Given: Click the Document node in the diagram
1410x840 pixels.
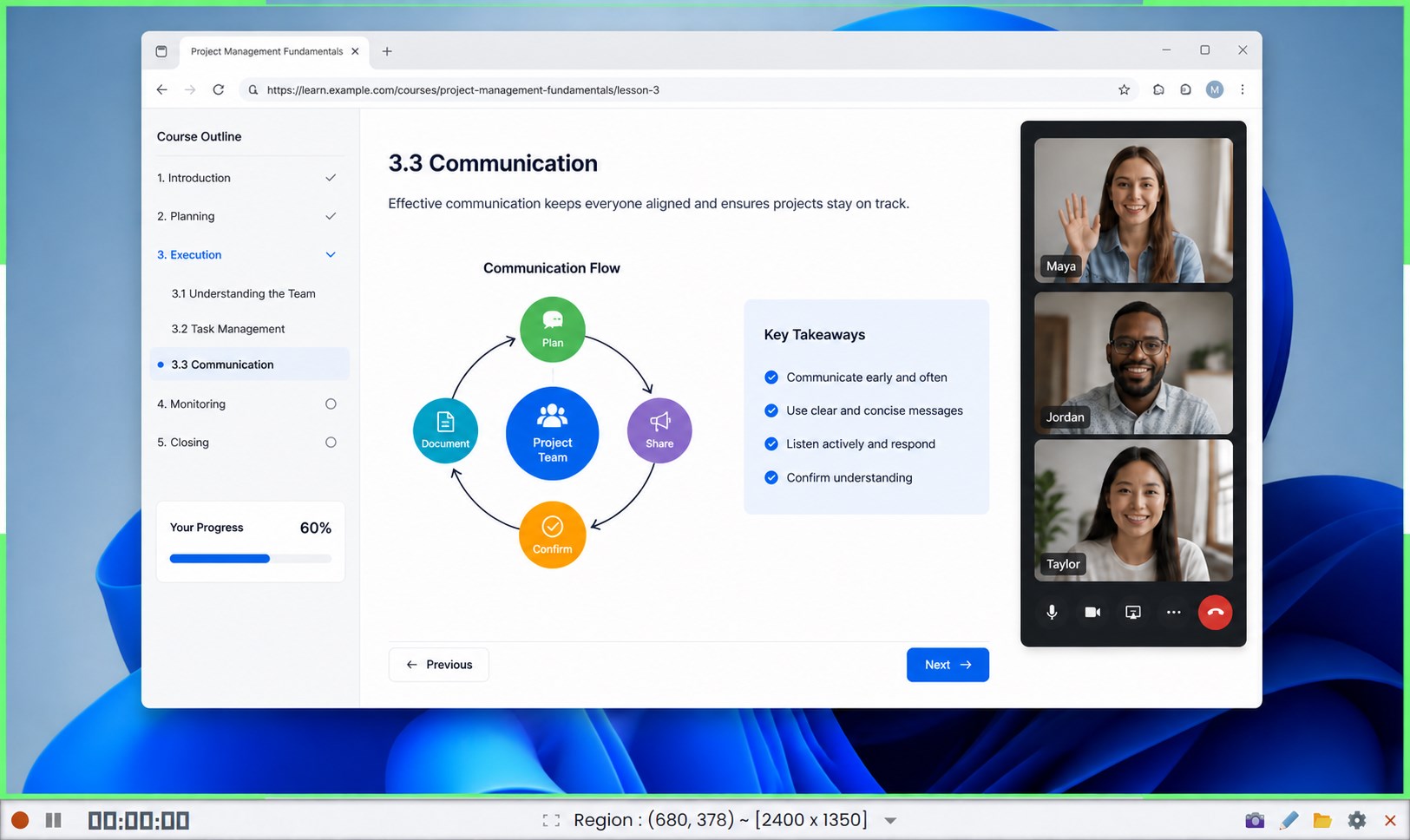Looking at the screenshot, I should tap(445, 430).
